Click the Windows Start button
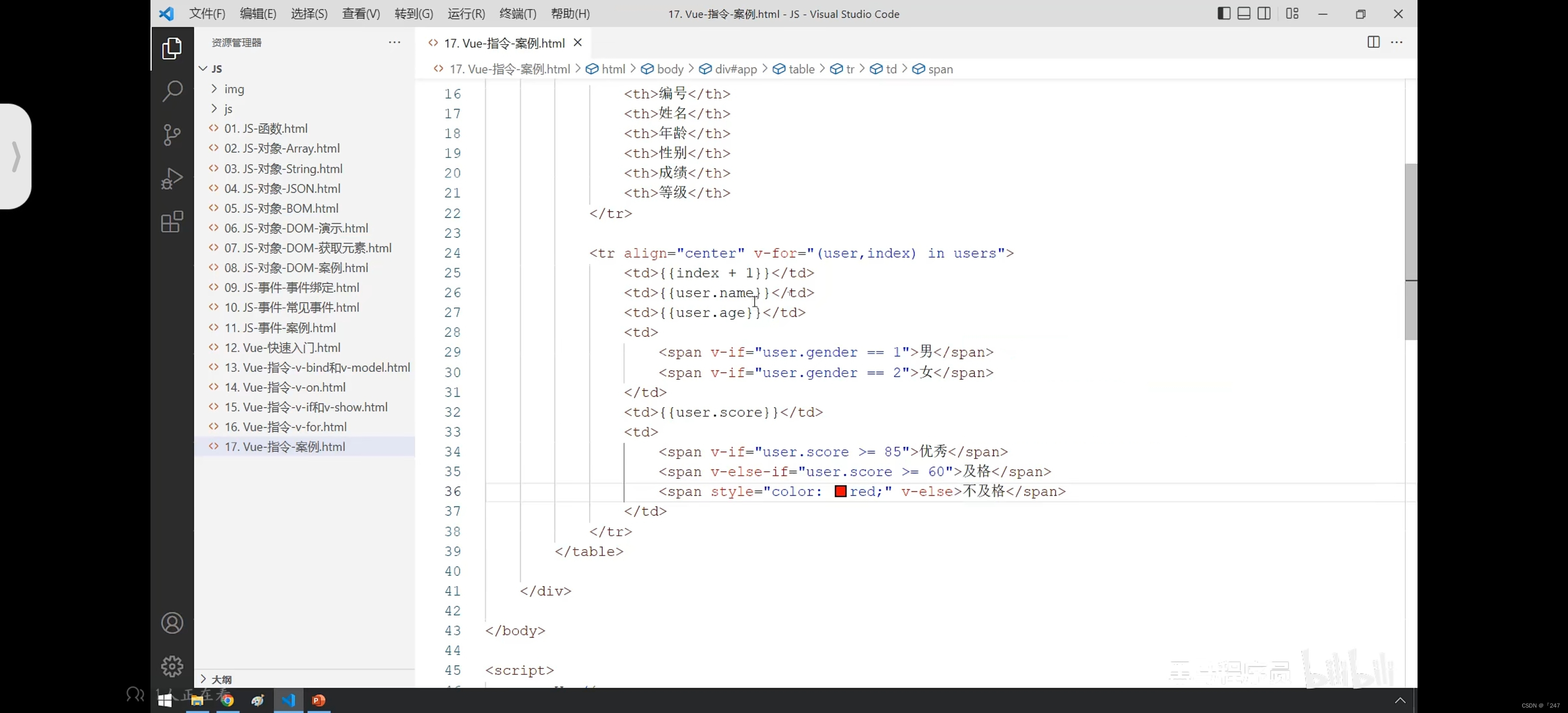1568x713 pixels. point(165,700)
